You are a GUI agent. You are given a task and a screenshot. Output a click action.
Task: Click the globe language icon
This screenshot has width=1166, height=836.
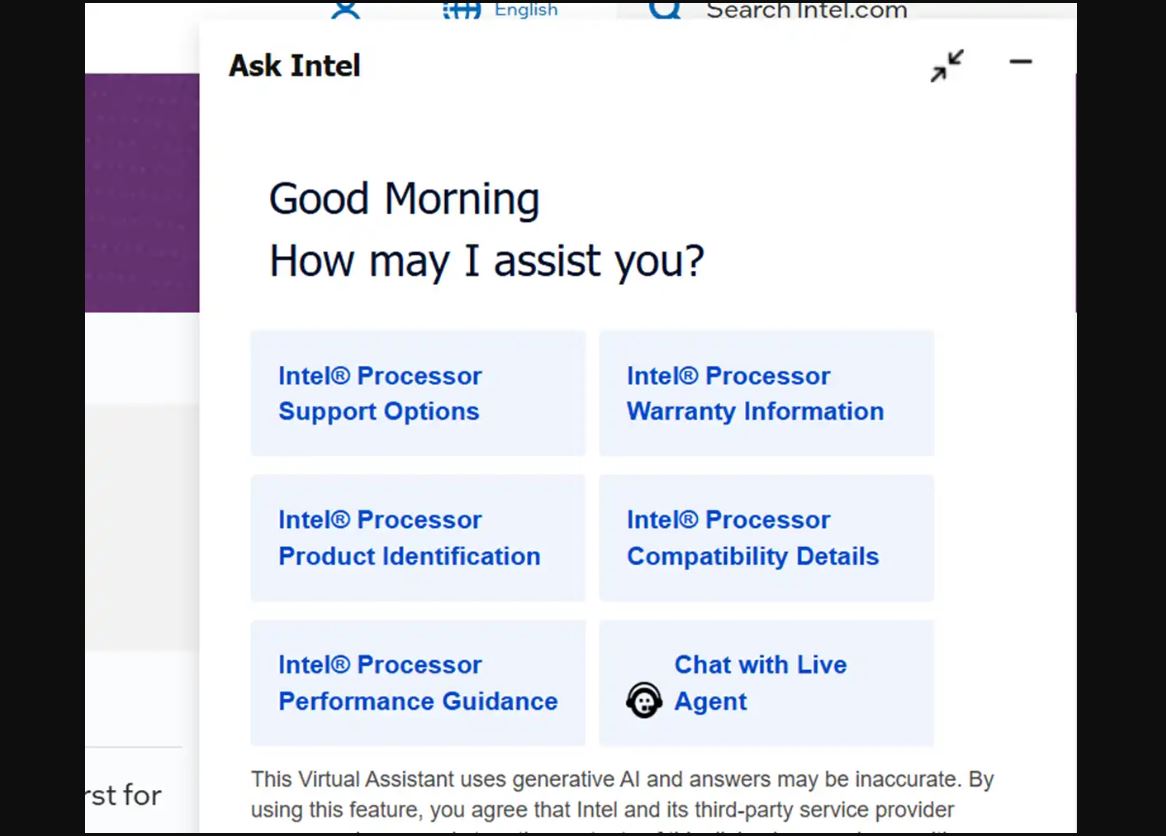coord(460,9)
